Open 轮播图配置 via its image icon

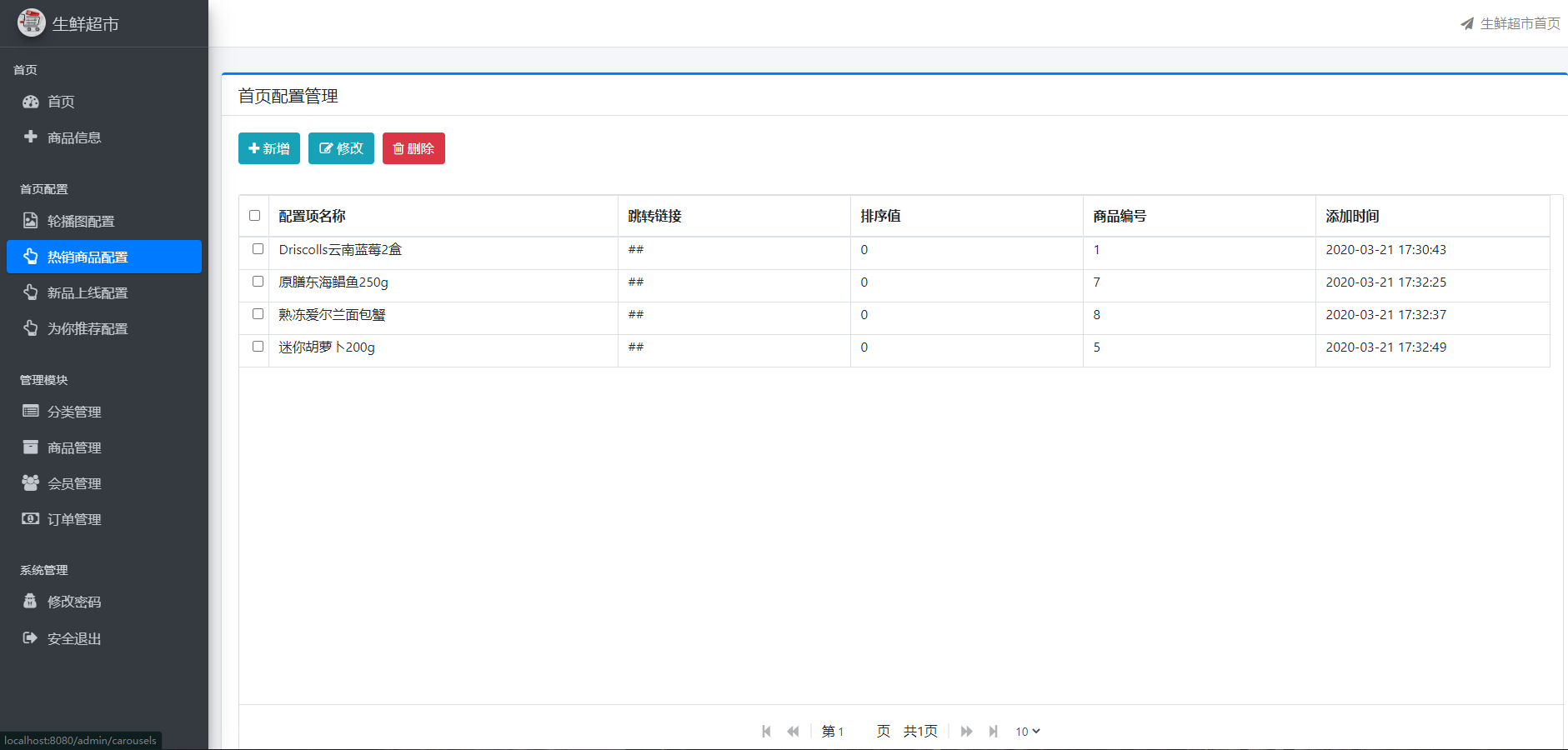point(31,220)
